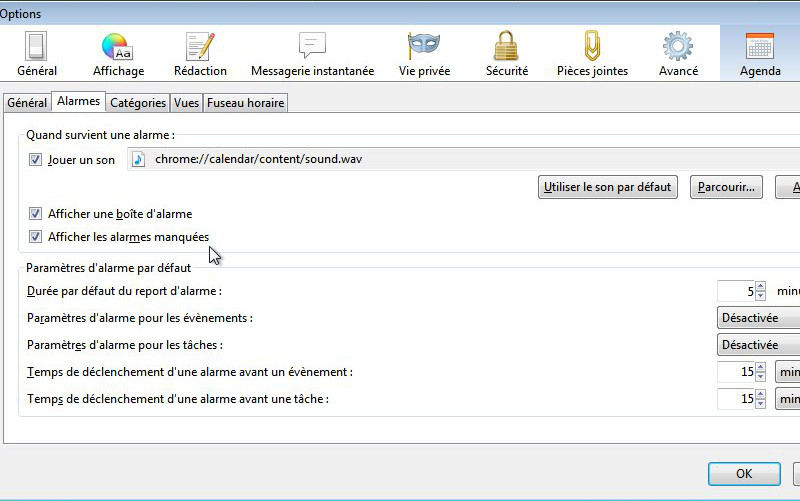The image size is (800, 501).
Task: Increase alarm time before a tâche
Action: coord(761,394)
